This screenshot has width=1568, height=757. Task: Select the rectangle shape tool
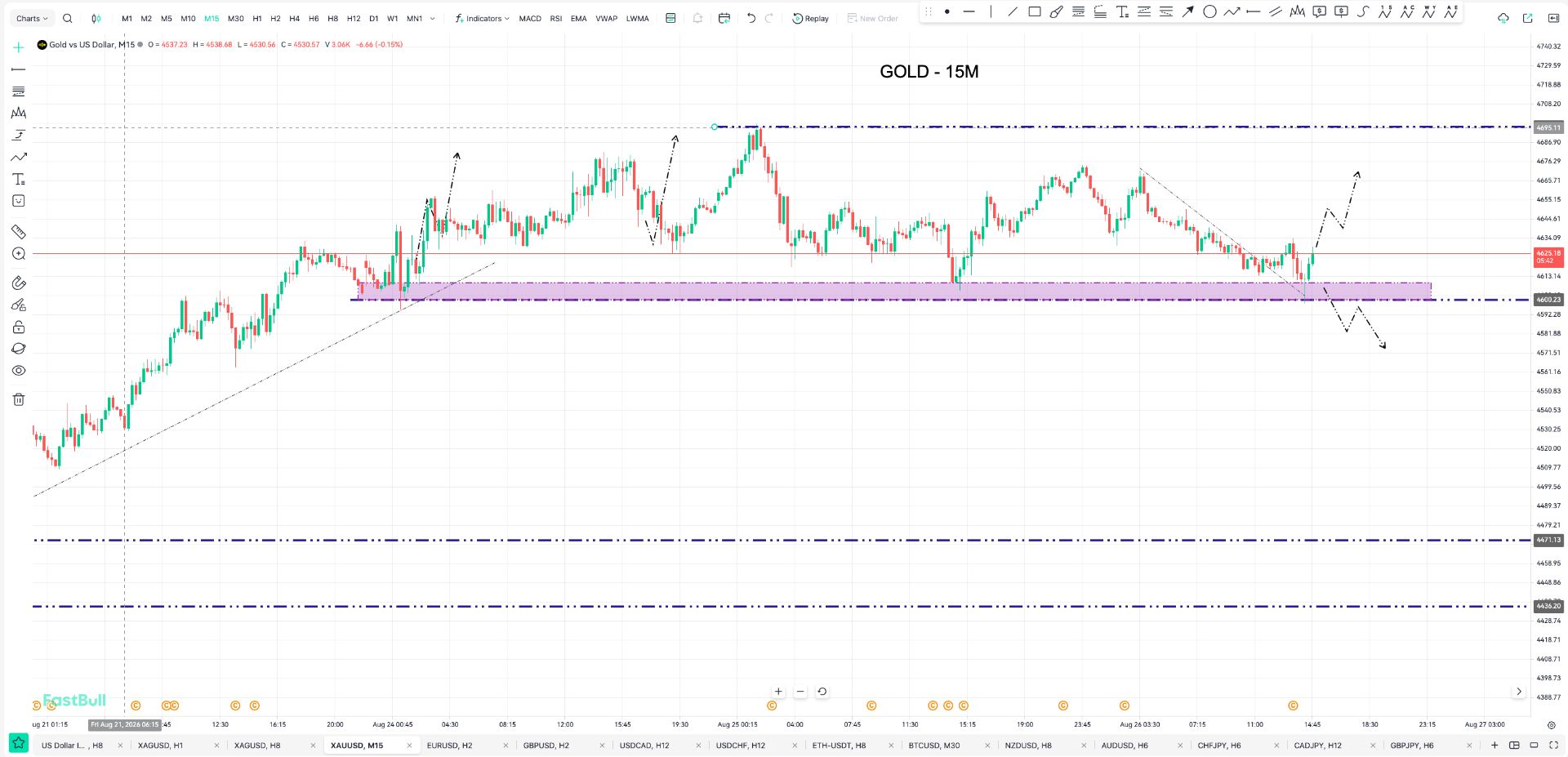[1035, 11]
